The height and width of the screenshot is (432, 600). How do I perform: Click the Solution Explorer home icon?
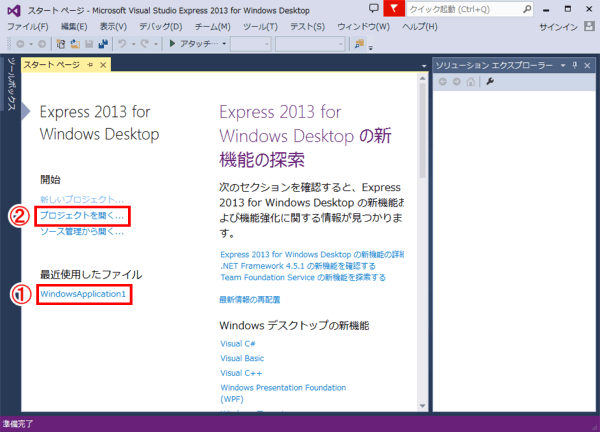(x=470, y=82)
